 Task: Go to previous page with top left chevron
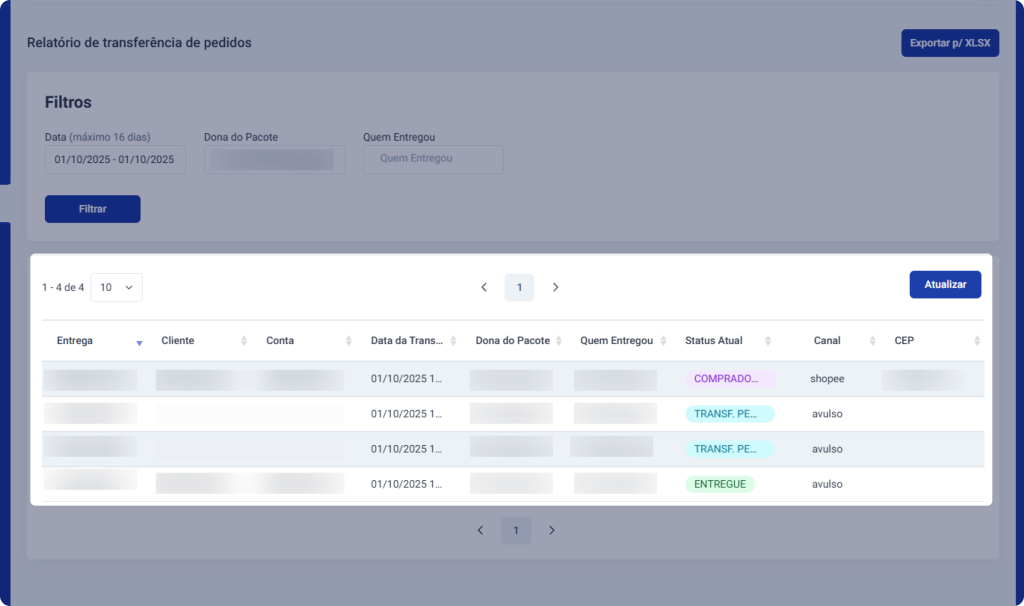tap(484, 287)
